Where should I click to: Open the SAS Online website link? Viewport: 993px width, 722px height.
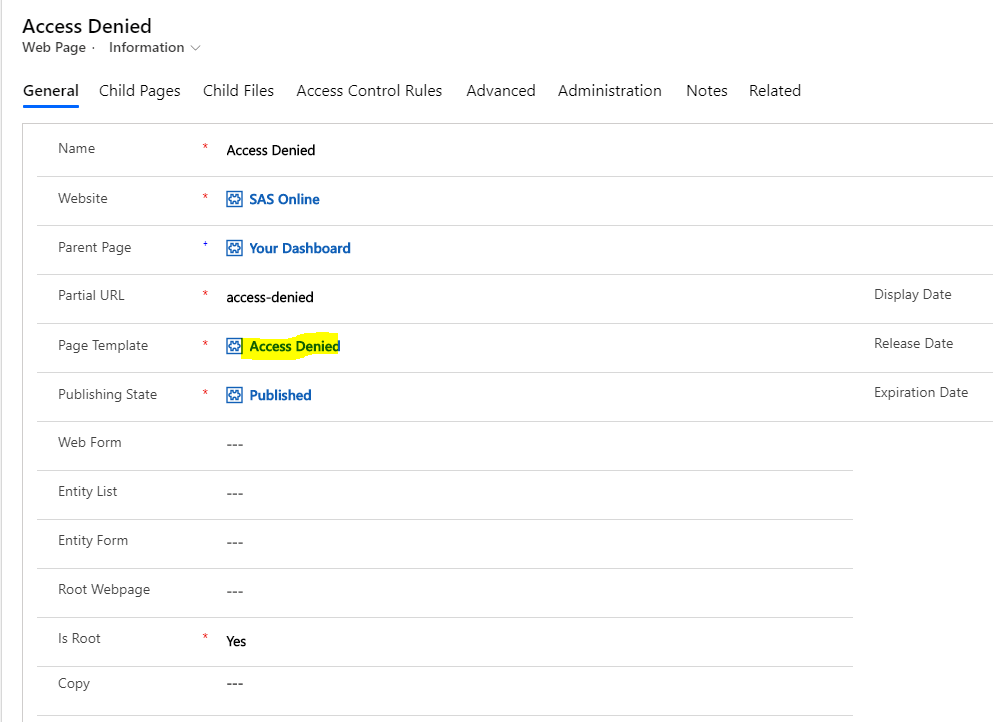284,199
